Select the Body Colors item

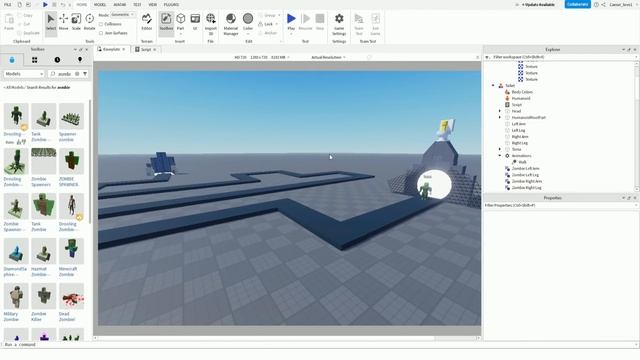tap(522, 92)
